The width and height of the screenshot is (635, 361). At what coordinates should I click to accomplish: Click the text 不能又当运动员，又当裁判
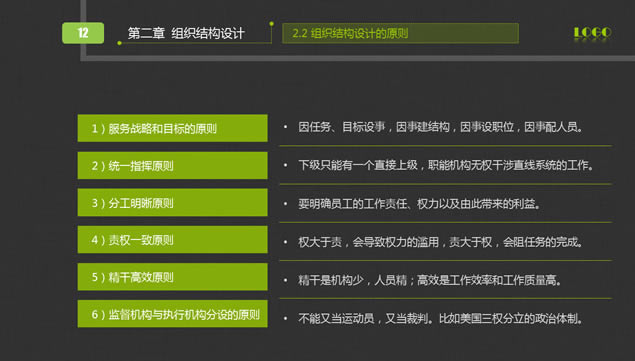[363, 318]
